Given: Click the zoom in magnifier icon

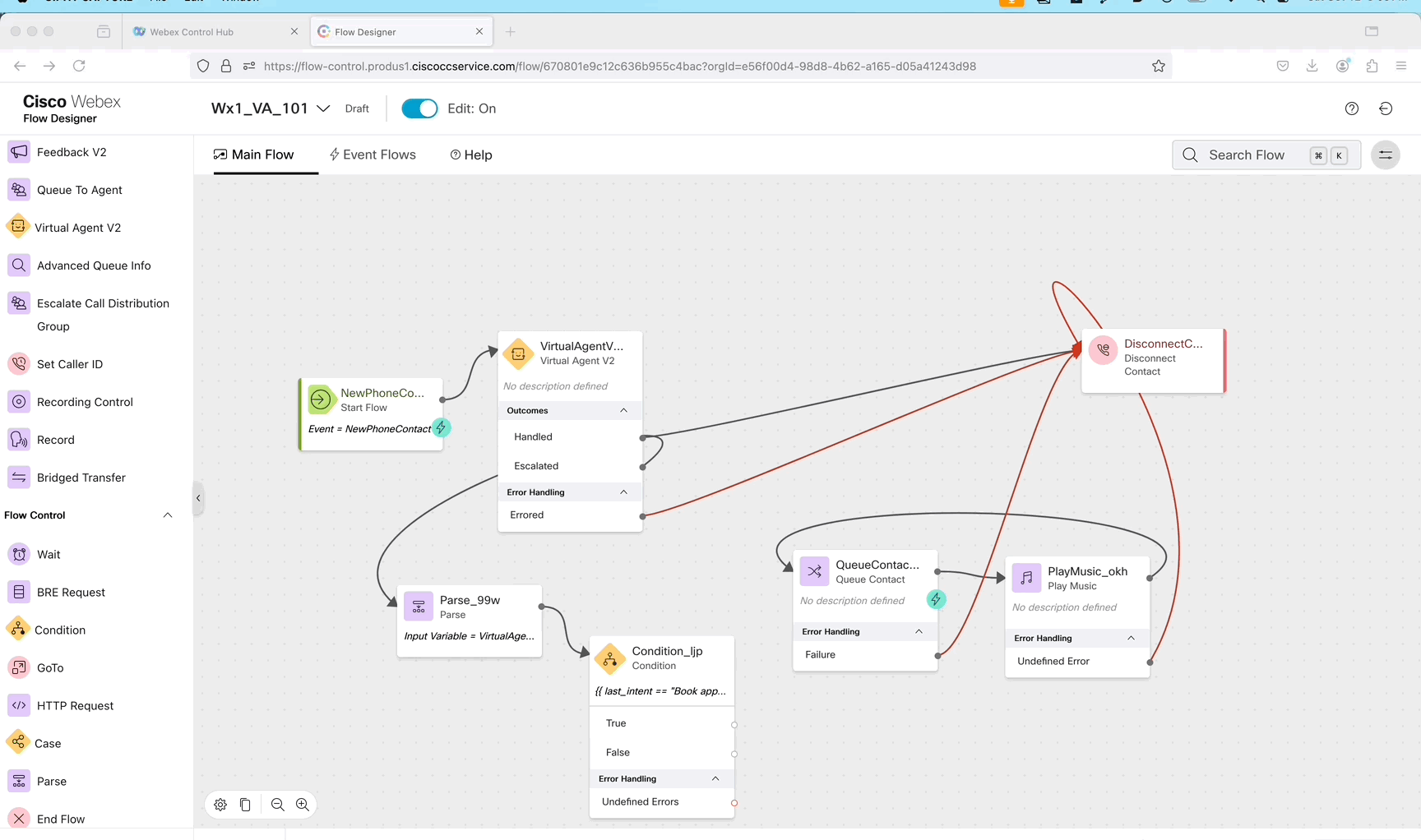Looking at the screenshot, I should click(x=303, y=805).
